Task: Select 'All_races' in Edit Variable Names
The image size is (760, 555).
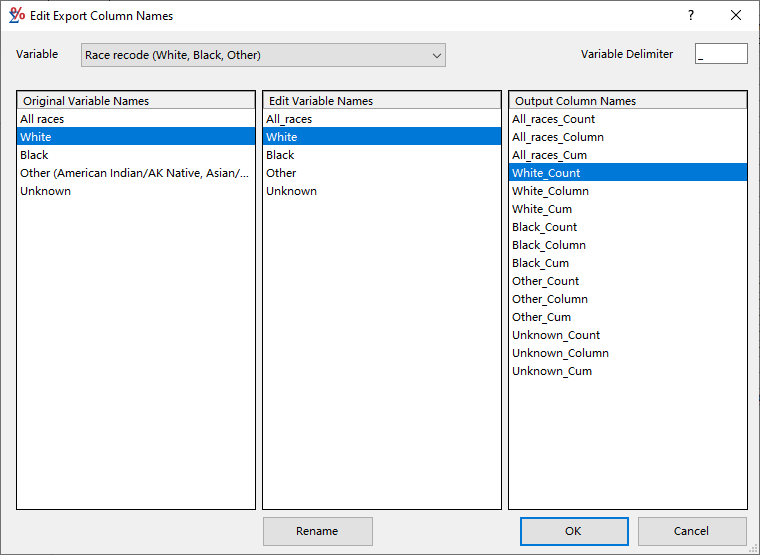Action: [x=289, y=119]
